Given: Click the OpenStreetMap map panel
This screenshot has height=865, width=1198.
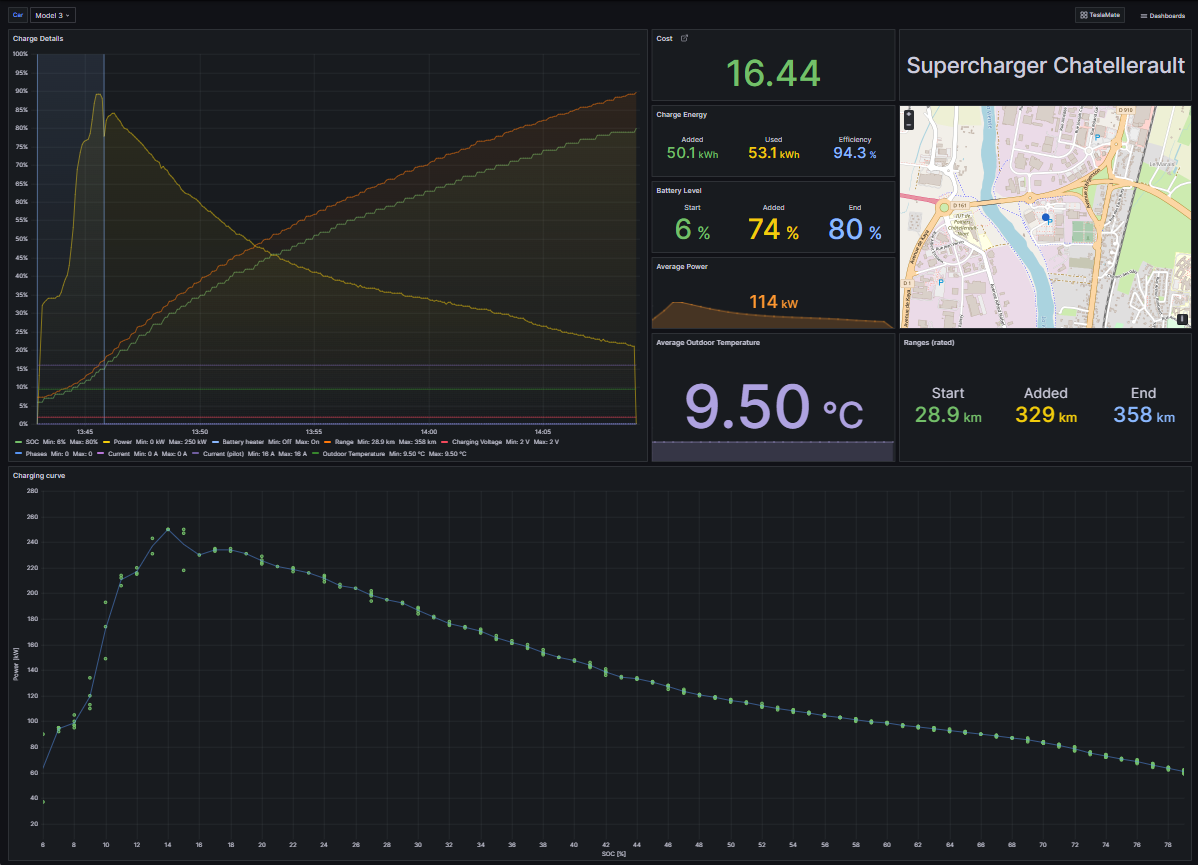Looking at the screenshot, I should pos(1045,217).
